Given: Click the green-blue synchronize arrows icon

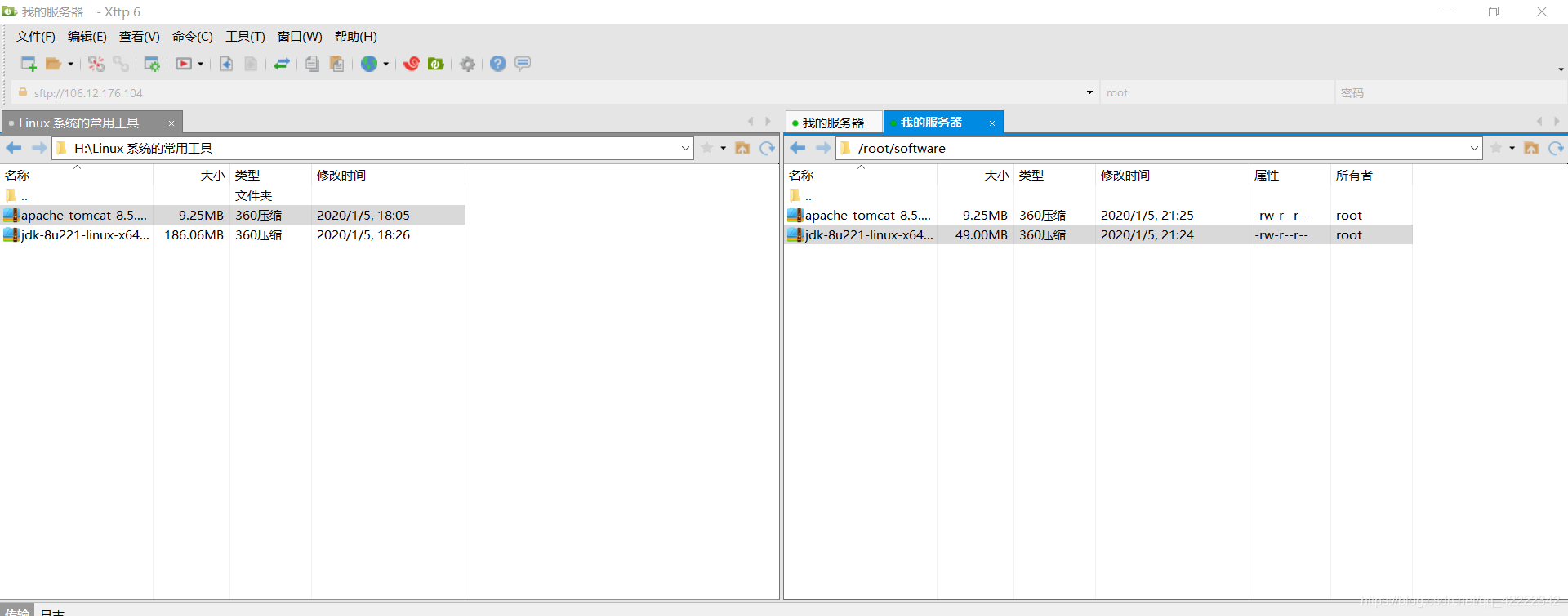Looking at the screenshot, I should coord(282,64).
